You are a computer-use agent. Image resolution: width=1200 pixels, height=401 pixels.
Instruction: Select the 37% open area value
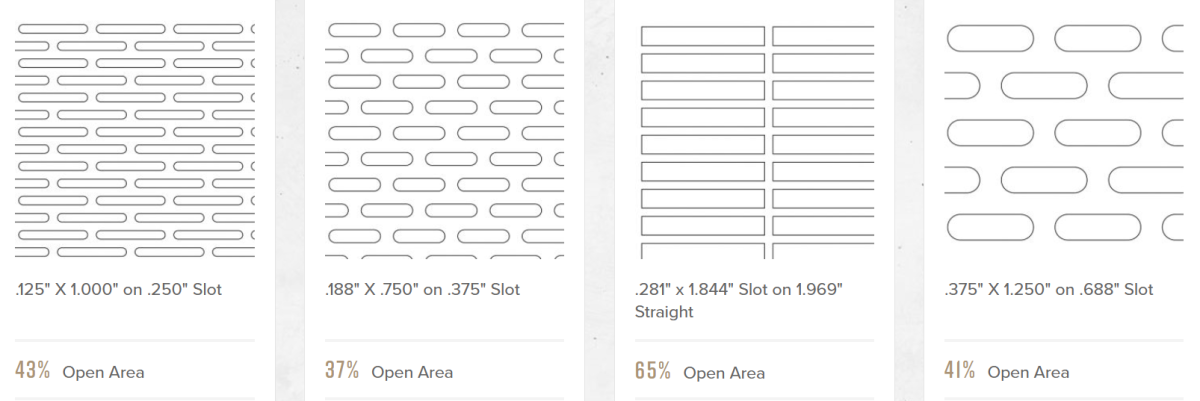[342, 371]
